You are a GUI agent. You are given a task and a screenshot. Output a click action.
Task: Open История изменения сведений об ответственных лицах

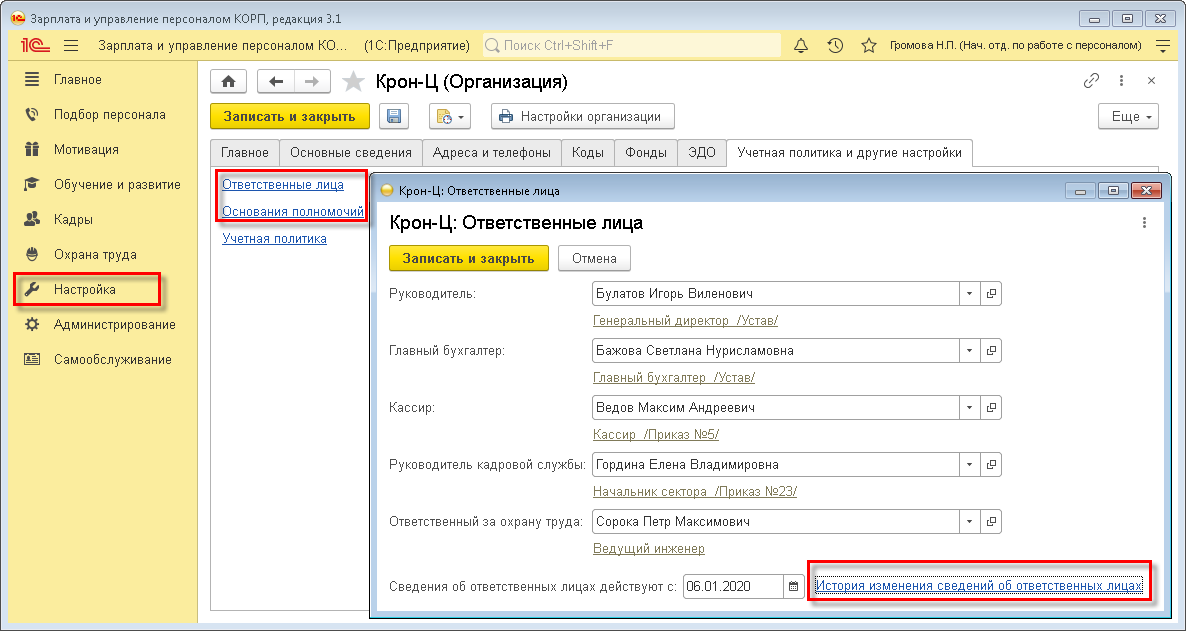pos(979,586)
